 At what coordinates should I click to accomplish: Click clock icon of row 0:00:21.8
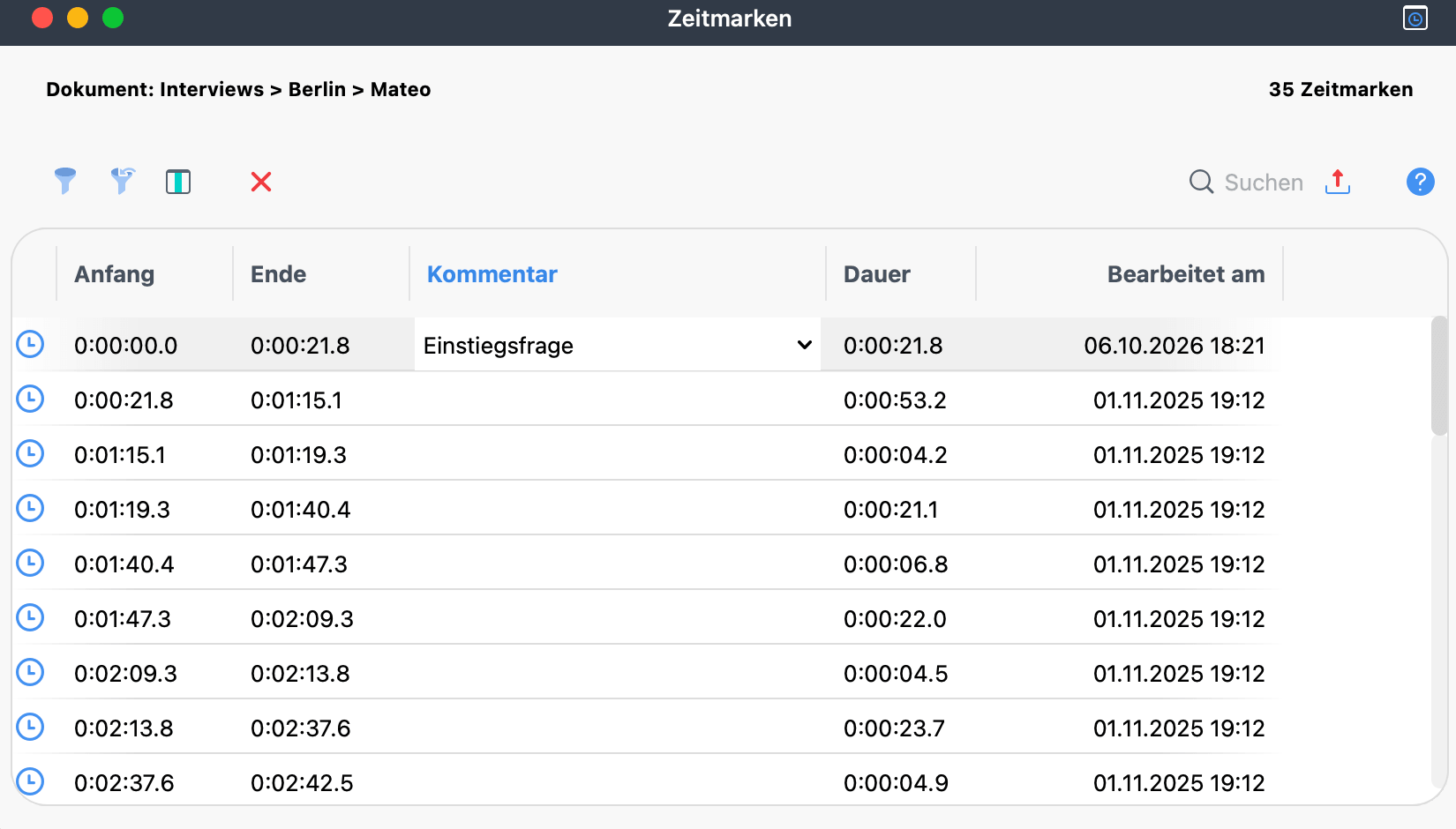(x=30, y=399)
